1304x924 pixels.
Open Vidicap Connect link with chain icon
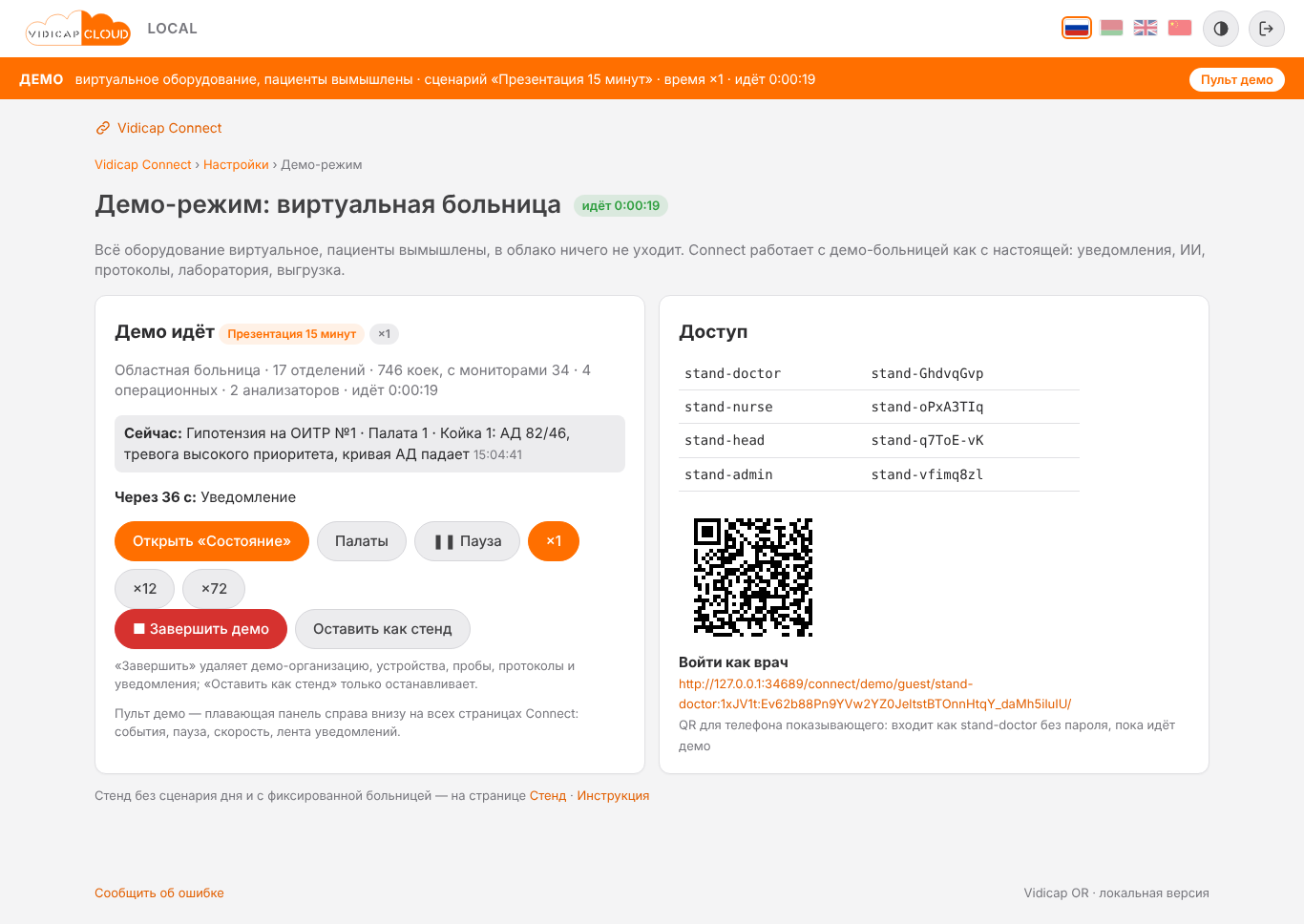click(x=158, y=128)
